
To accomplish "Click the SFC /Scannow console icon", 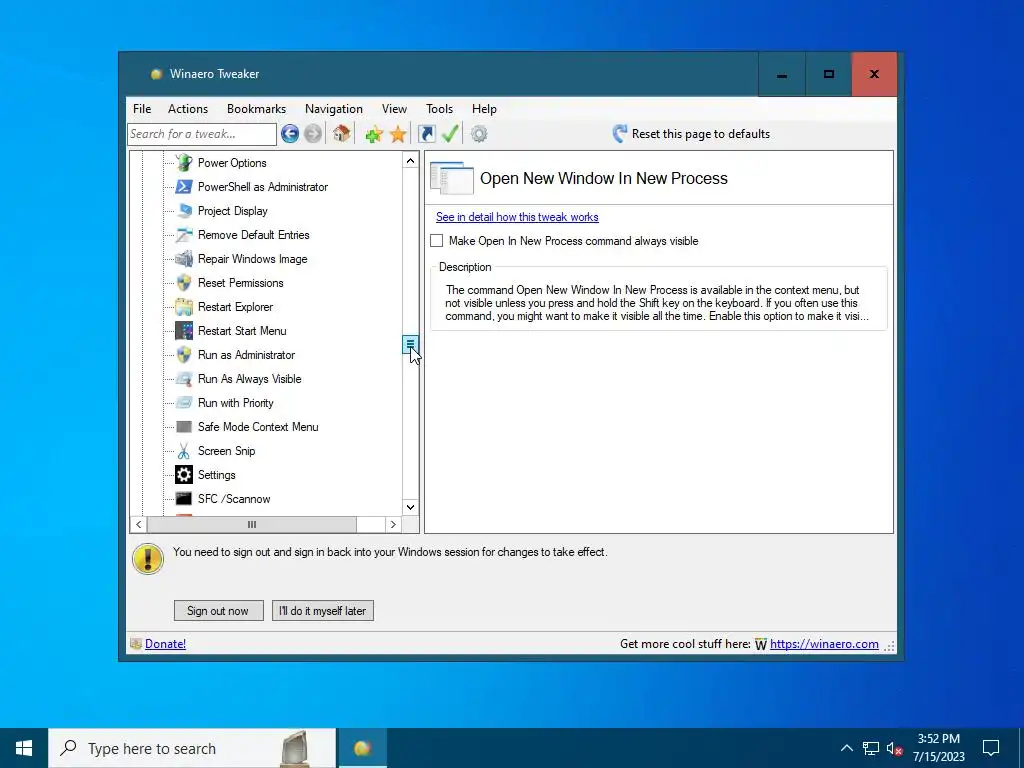I will click(x=184, y=499).
